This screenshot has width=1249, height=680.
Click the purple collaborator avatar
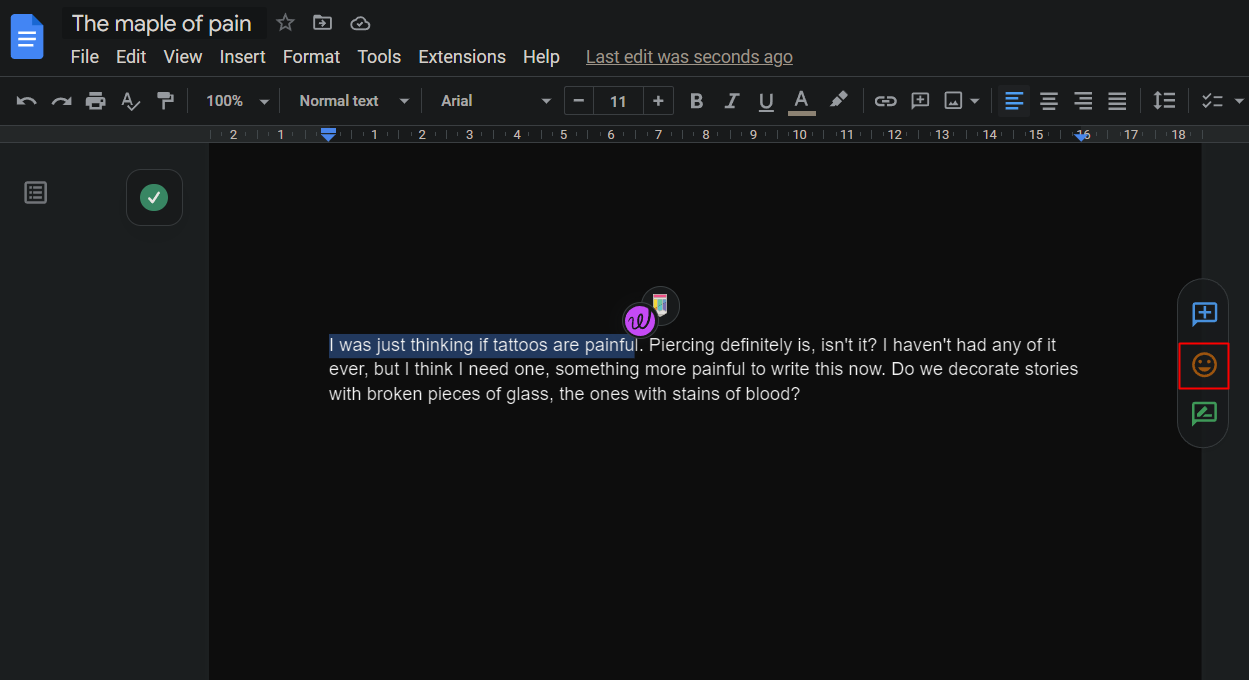coord(640,321)
